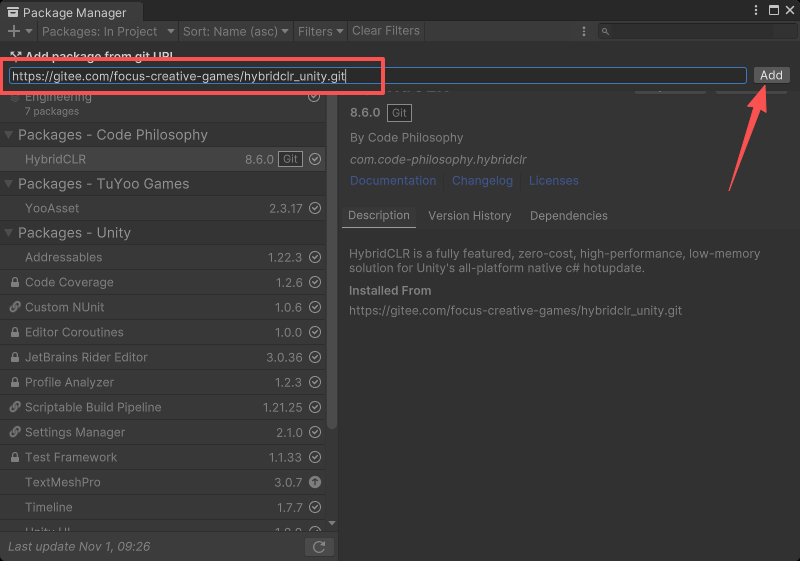Maximize the Package Manager window
The height and width of the screenshot is (561, 800).
tap(774, 10)
